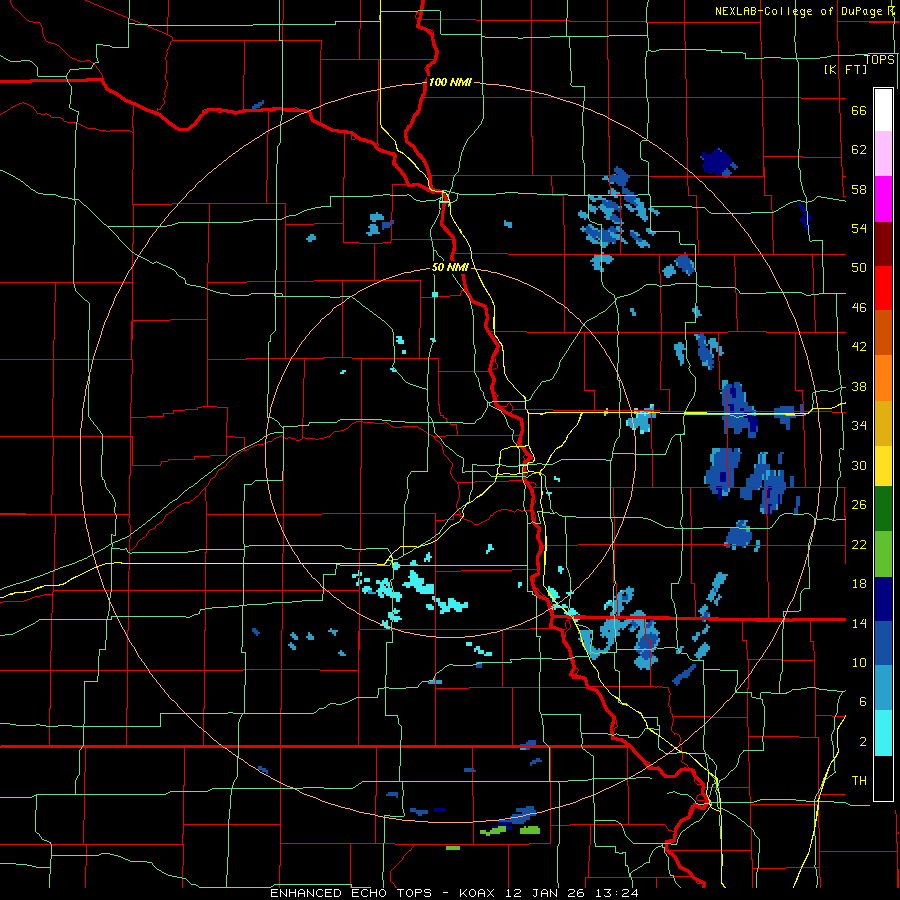Choose the dark red legend swatch
The width and height of the screenshot is (900, 900).
pyautogui.click(x=883, y=244)
